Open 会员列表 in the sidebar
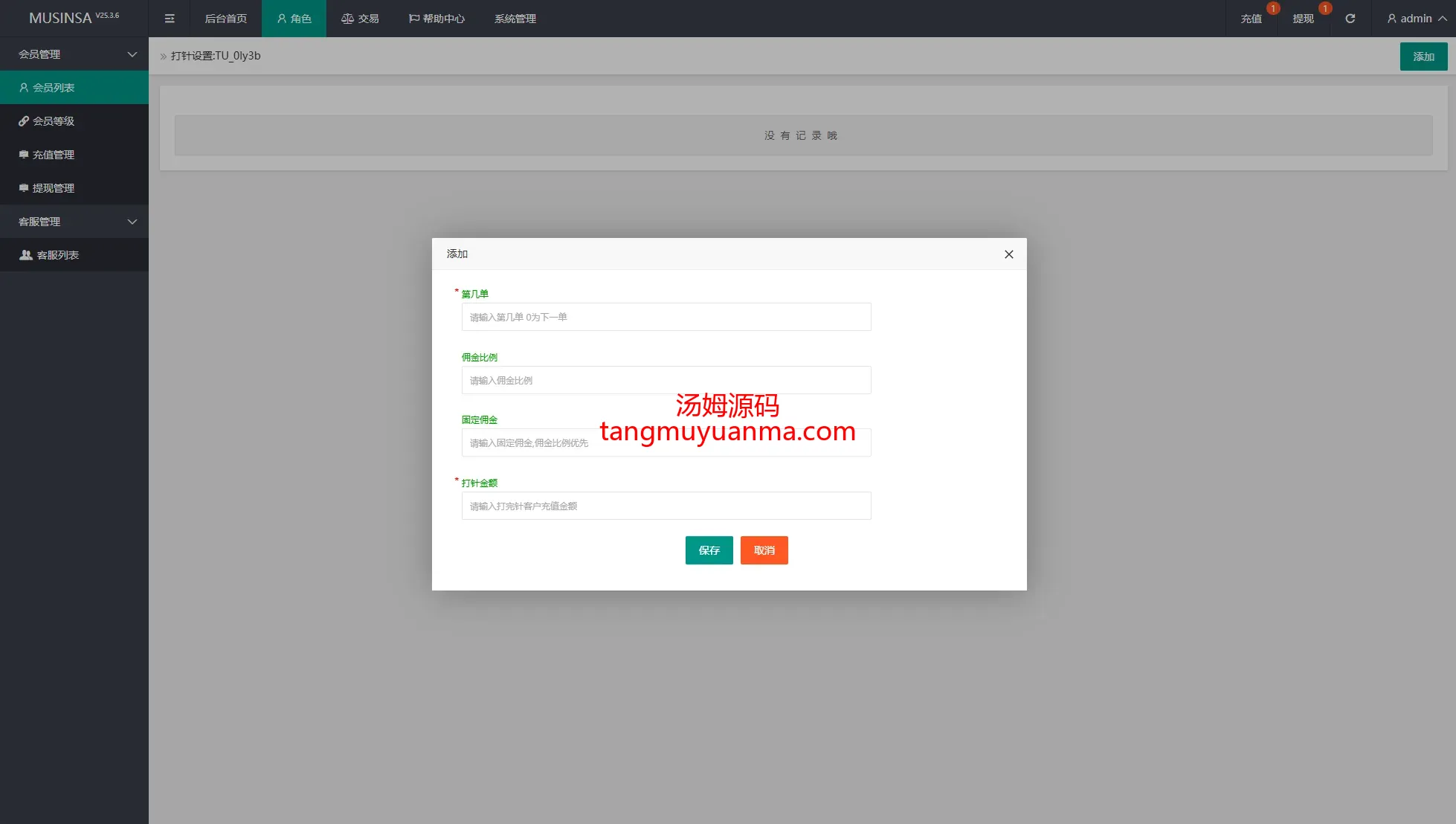The height and width of the screenshot is (824, 1456). click(x=54, y=88)
